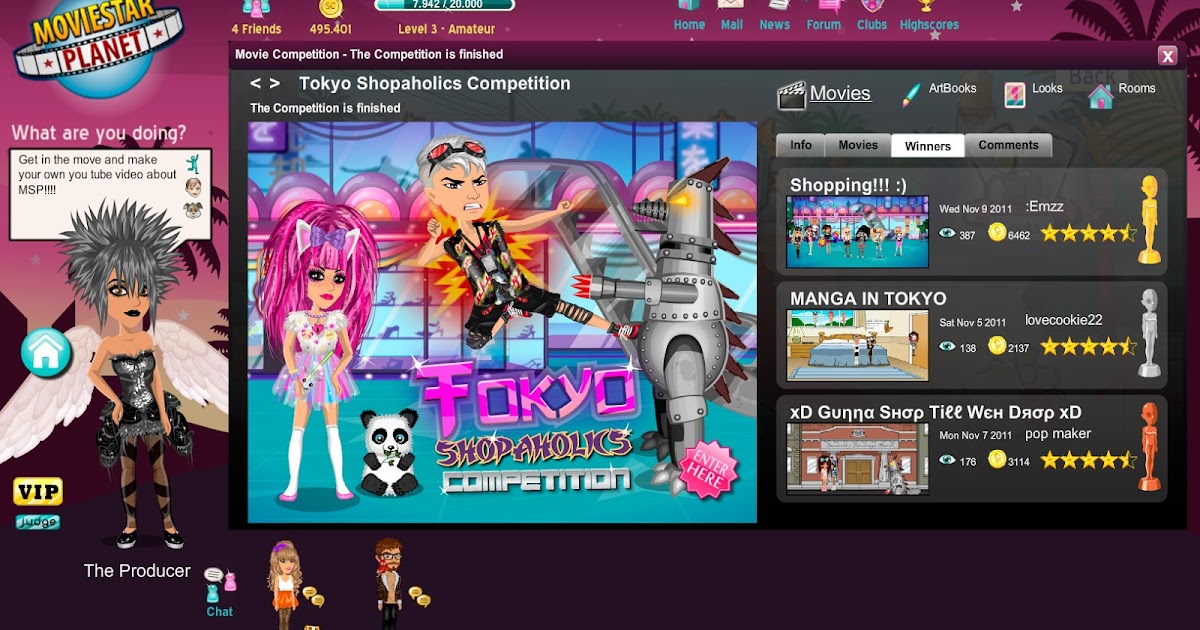
Task: Click the views eye icon for Shopping!!! :)
Action: pos(947,233)
